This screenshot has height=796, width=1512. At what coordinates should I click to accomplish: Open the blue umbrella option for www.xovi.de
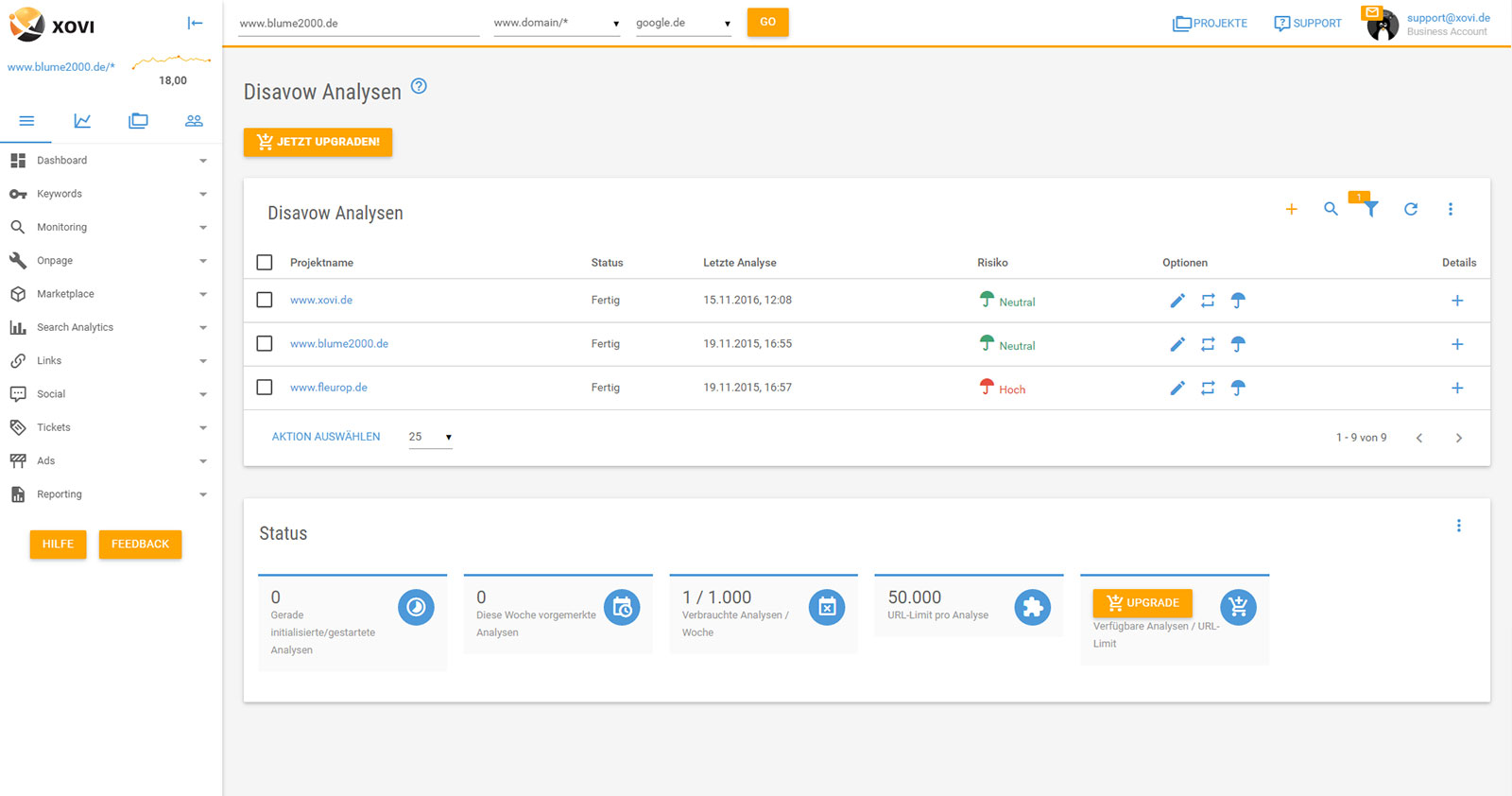1238,301
